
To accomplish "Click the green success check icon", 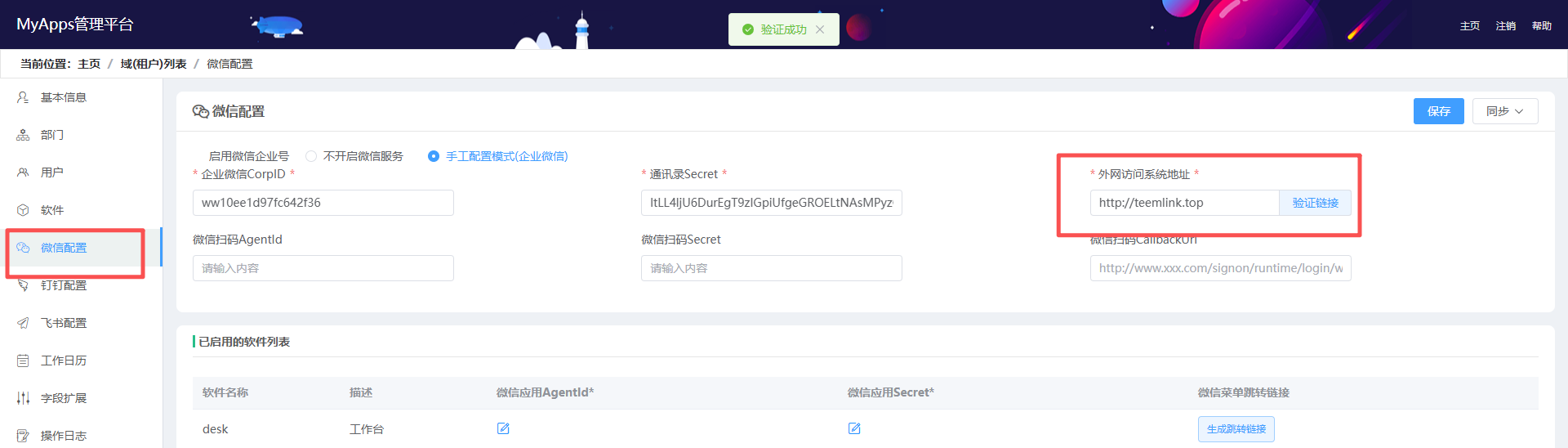I will click(x=748, y=29).
